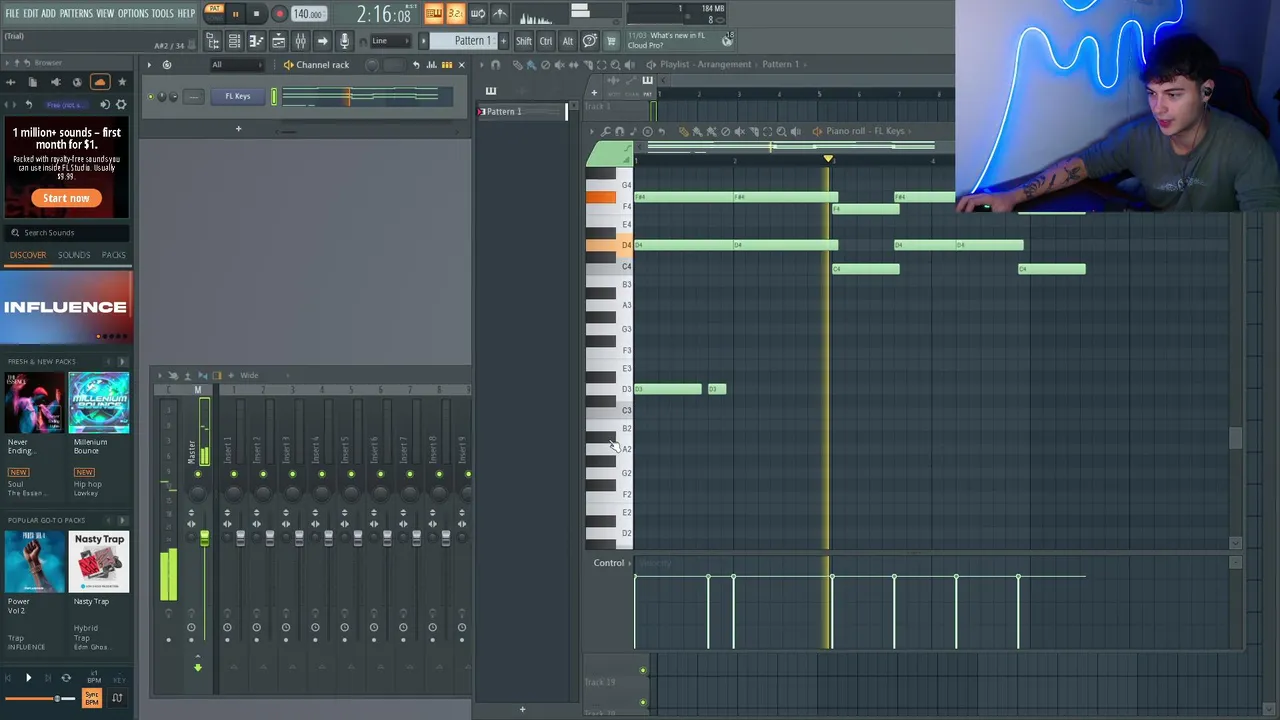Image resolution: width=1280 pixels, height=720 pixels.
Task: Pause playback with the transport pause button
Action: (235, 14)
